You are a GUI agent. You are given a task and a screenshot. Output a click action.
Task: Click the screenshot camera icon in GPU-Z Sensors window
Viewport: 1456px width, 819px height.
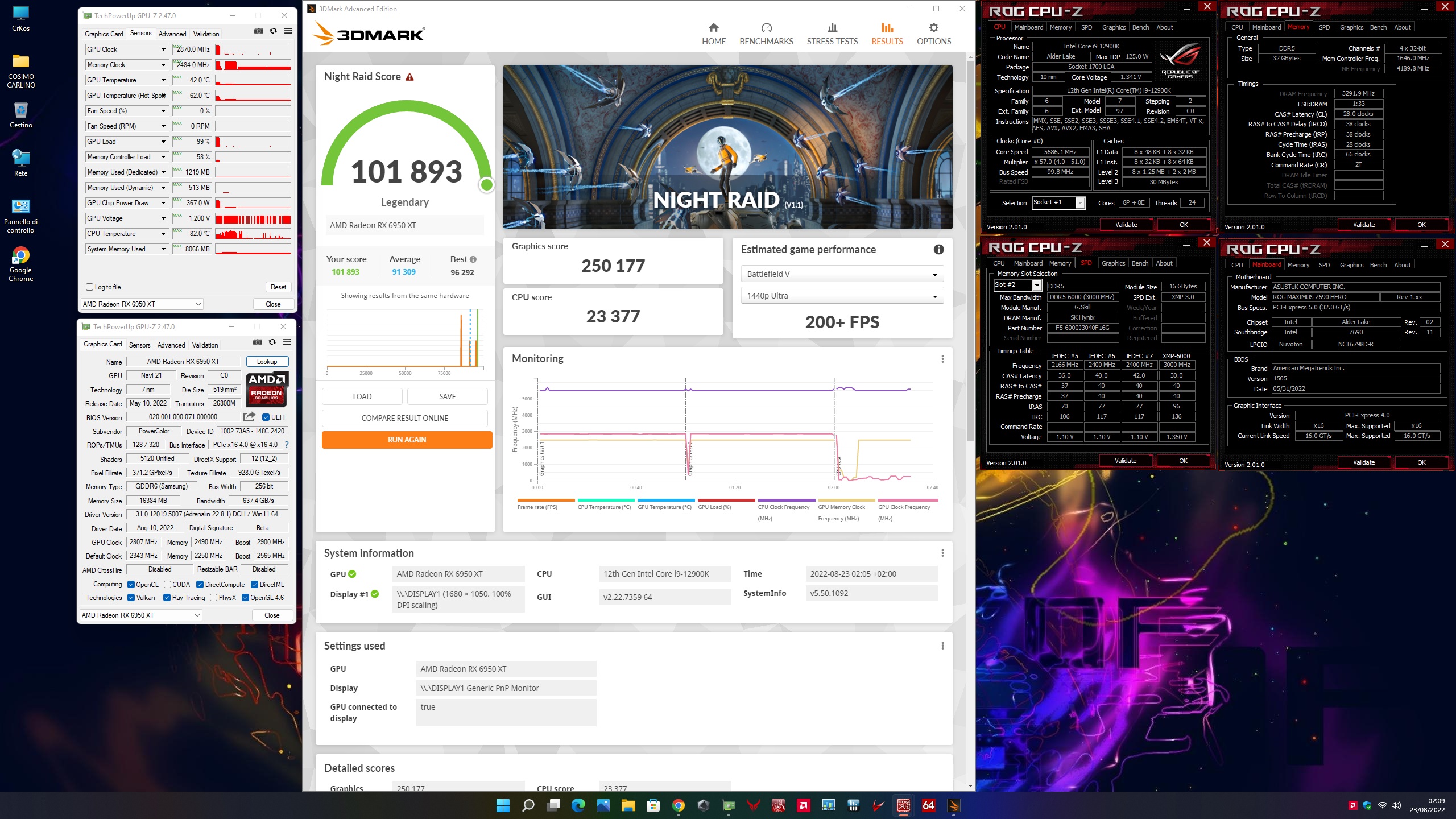[x=259, y=31]
